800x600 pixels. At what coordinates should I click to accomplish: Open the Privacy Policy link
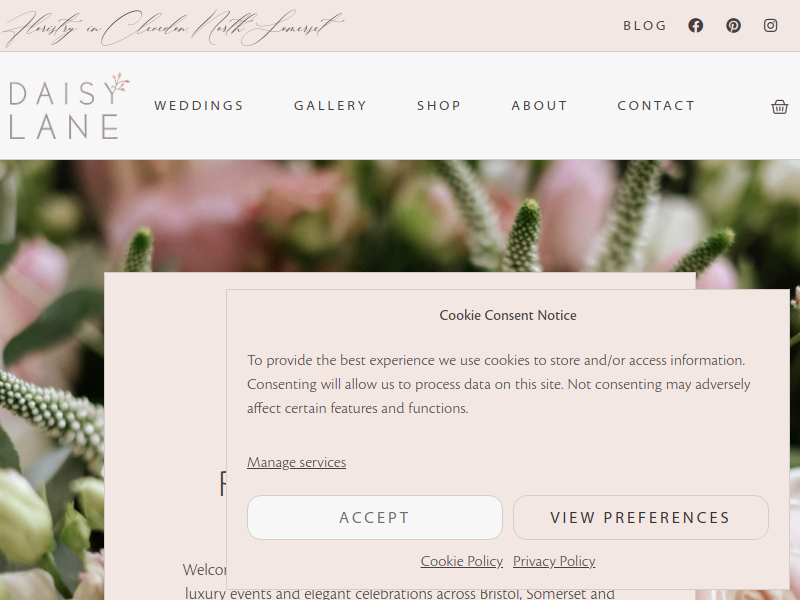pos(554,561)
